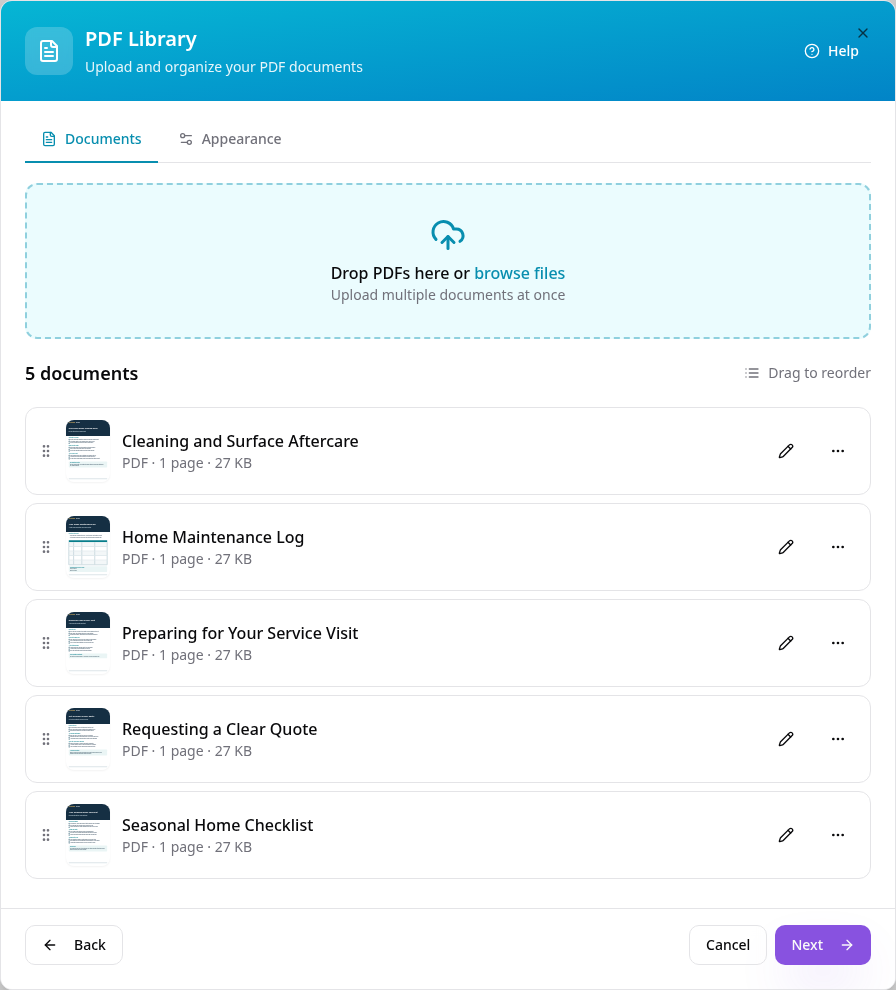Click the 5 documents heading

tap(81, 374)
